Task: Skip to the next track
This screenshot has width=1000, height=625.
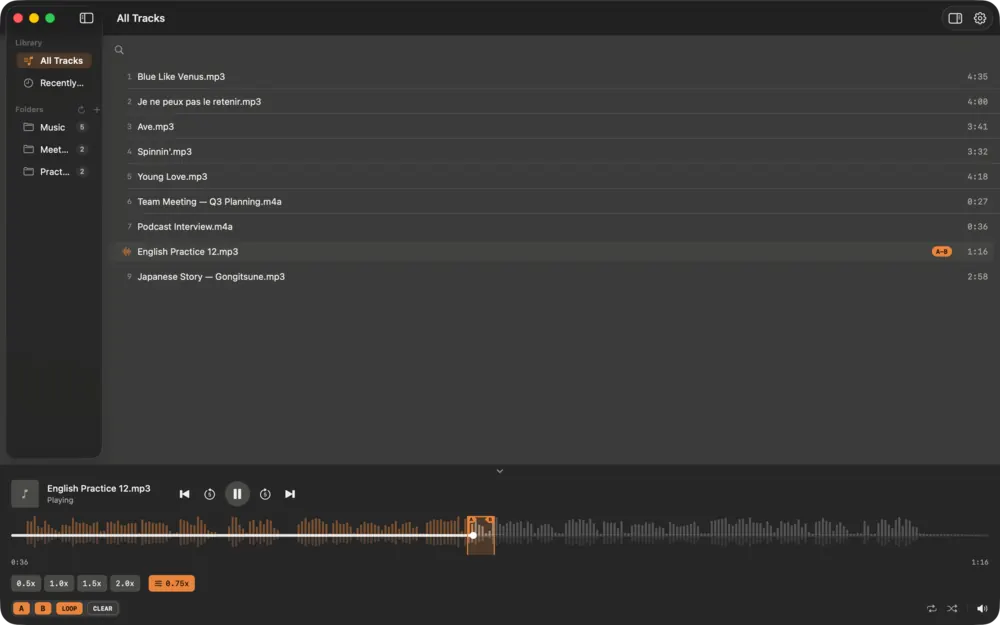Action: tap(290, 494)
